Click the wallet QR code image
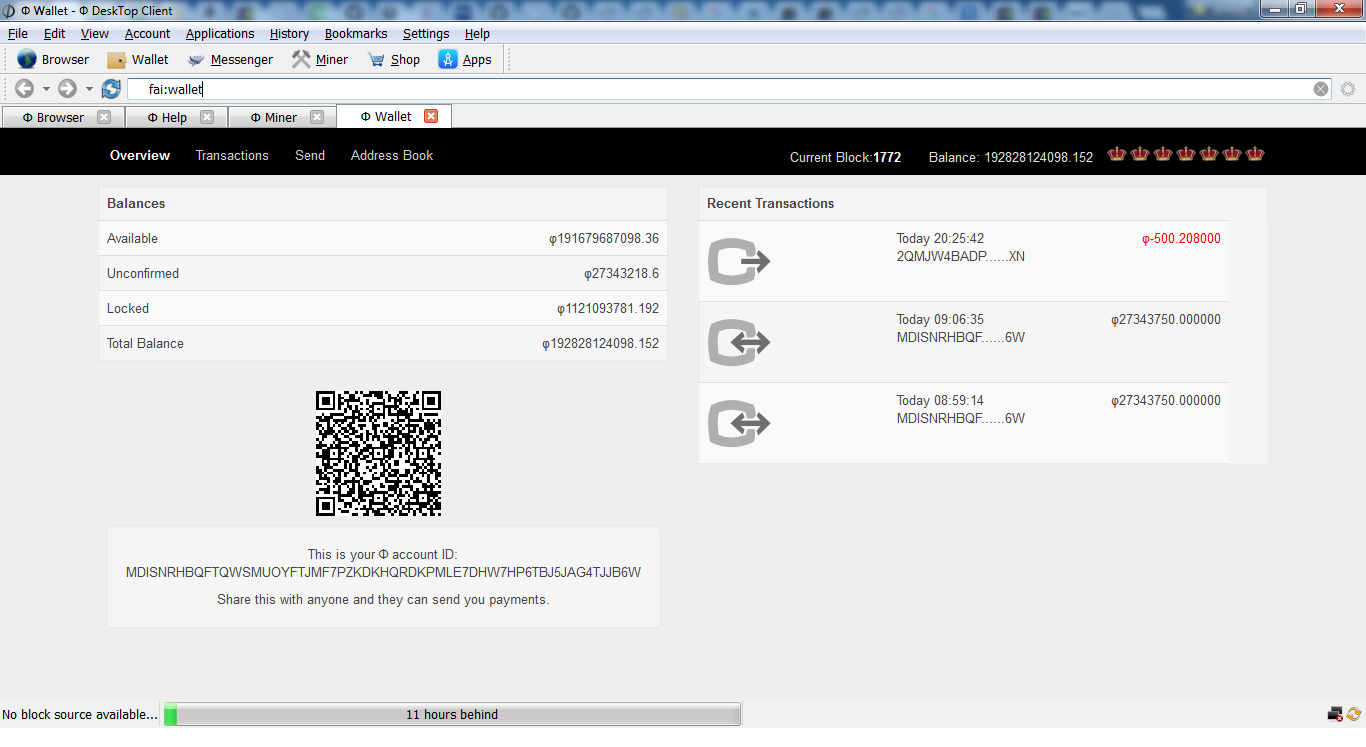Screen dimensions: 1366x747 (x=379, y=453)
